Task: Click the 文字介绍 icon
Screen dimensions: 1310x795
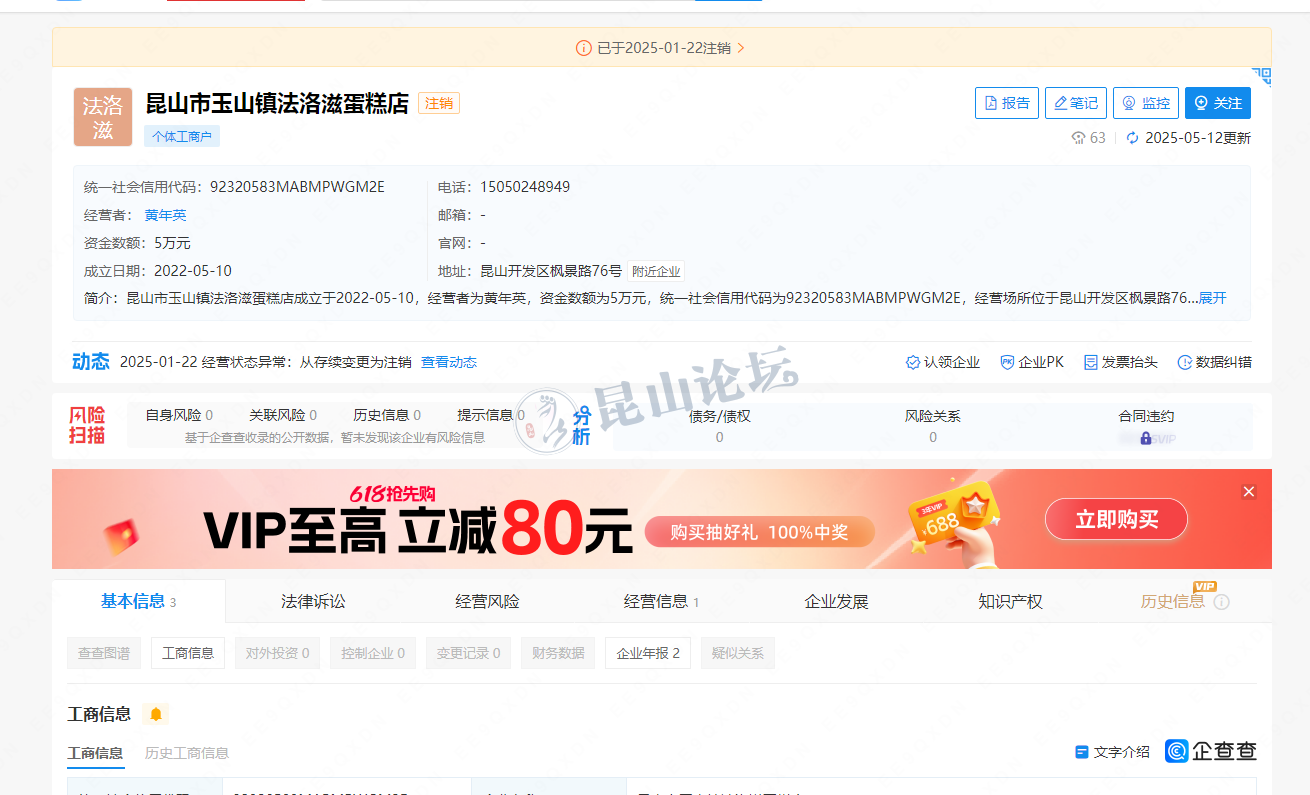Action: click(x=1081, y=752)
